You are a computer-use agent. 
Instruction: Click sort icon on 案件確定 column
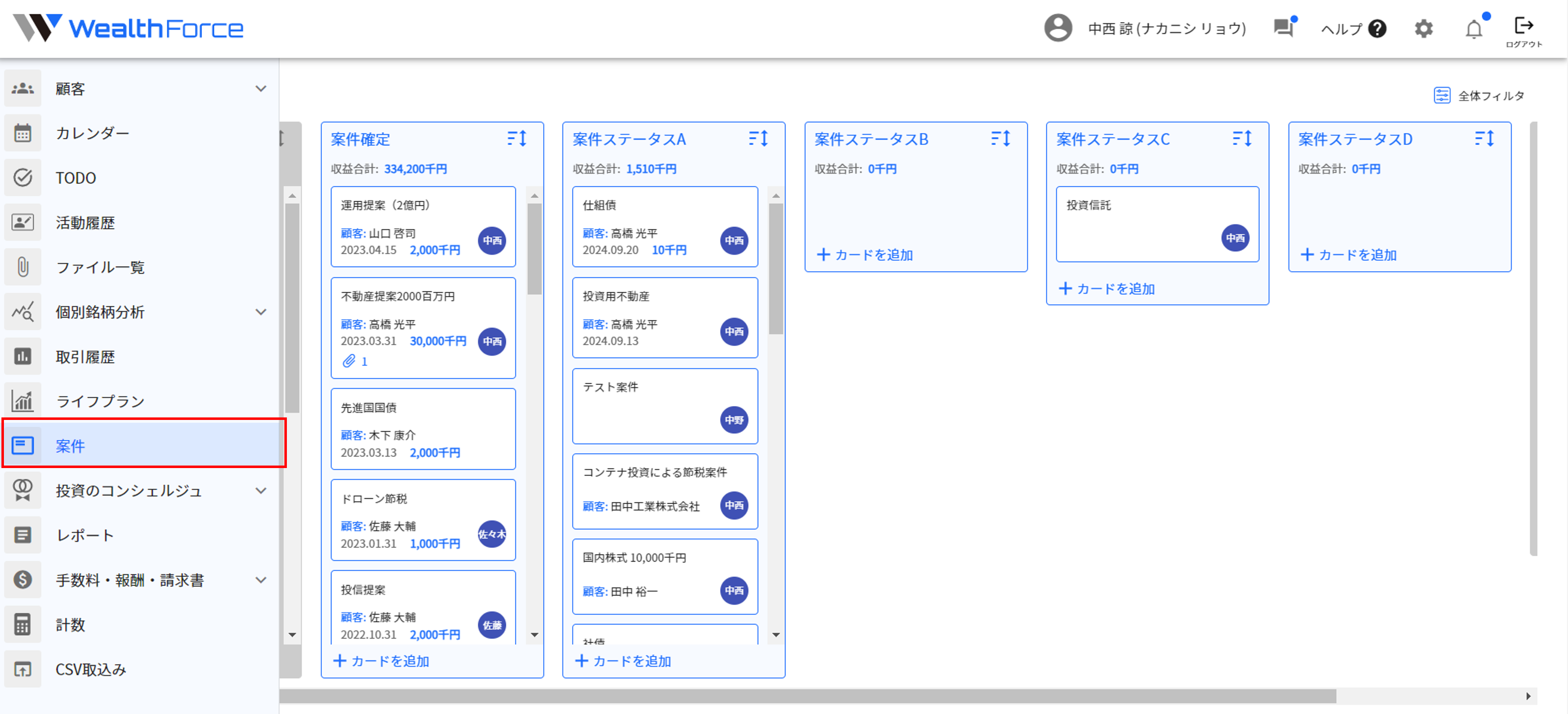click(517, 139)
